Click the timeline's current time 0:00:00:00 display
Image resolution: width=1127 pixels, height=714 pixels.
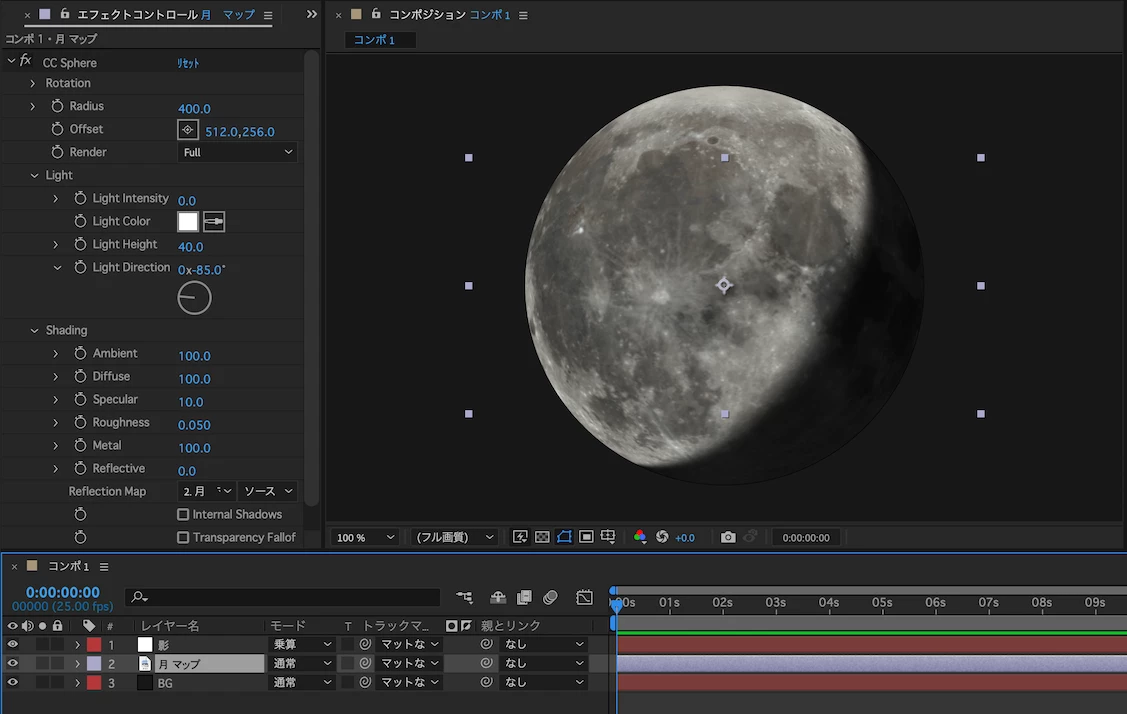click(x=62, y=592)
